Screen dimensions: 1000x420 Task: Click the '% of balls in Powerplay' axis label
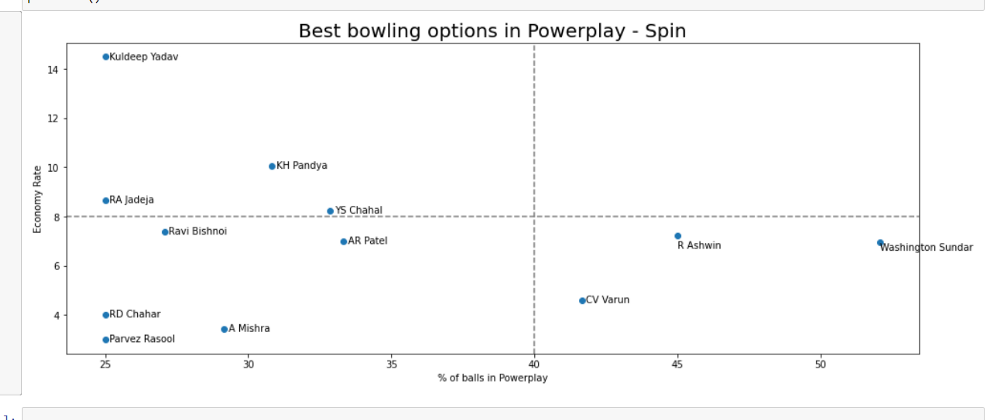point(492,378)
